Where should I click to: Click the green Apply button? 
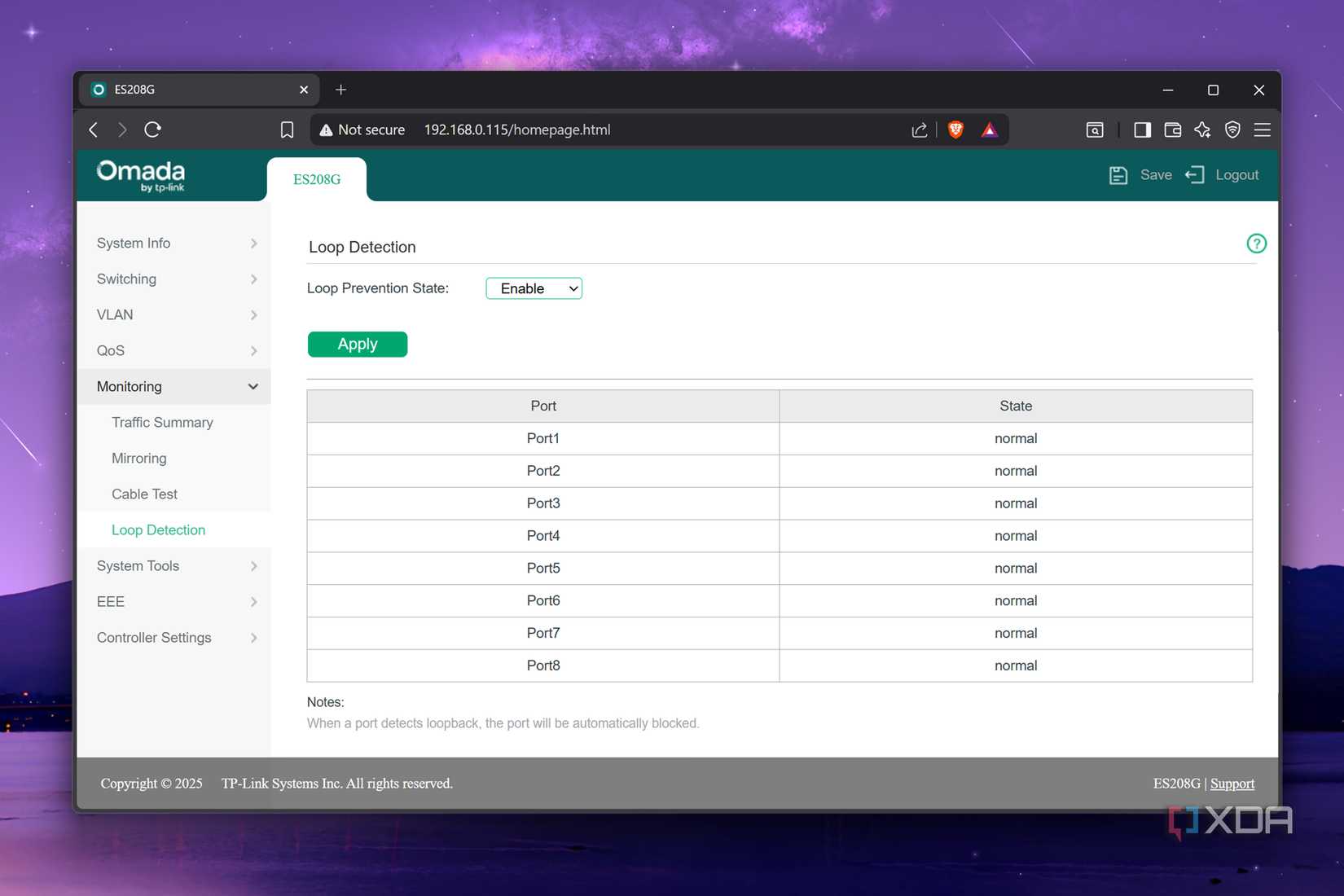click(x=358, y=345)
